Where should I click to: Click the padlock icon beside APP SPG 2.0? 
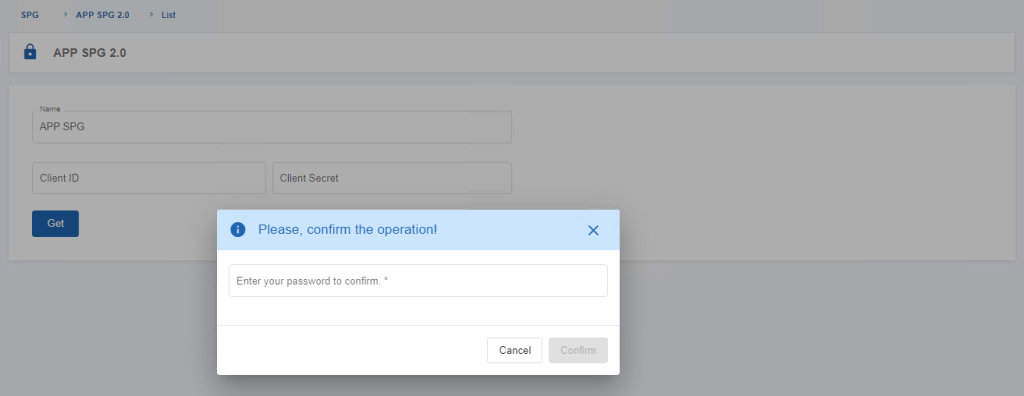[x=30, y=52]
